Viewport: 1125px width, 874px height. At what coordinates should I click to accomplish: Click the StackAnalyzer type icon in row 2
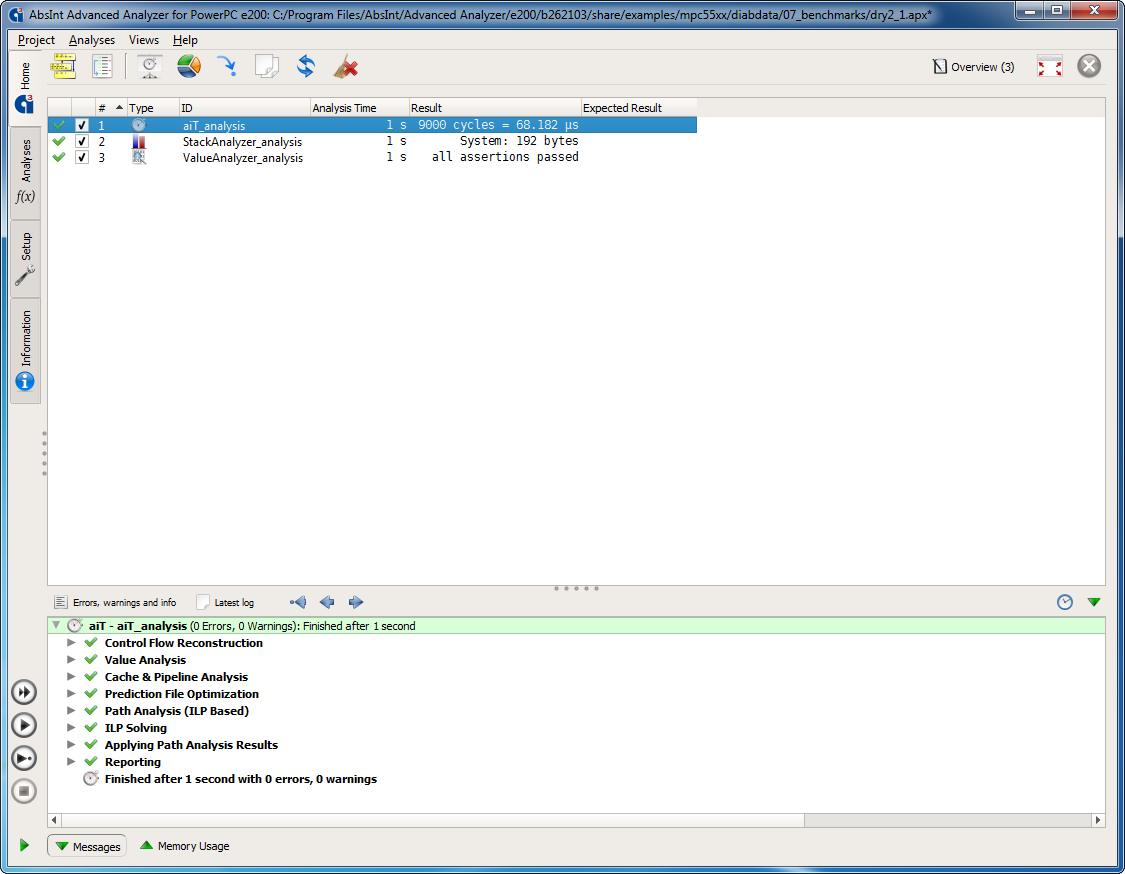coord(138,141)
